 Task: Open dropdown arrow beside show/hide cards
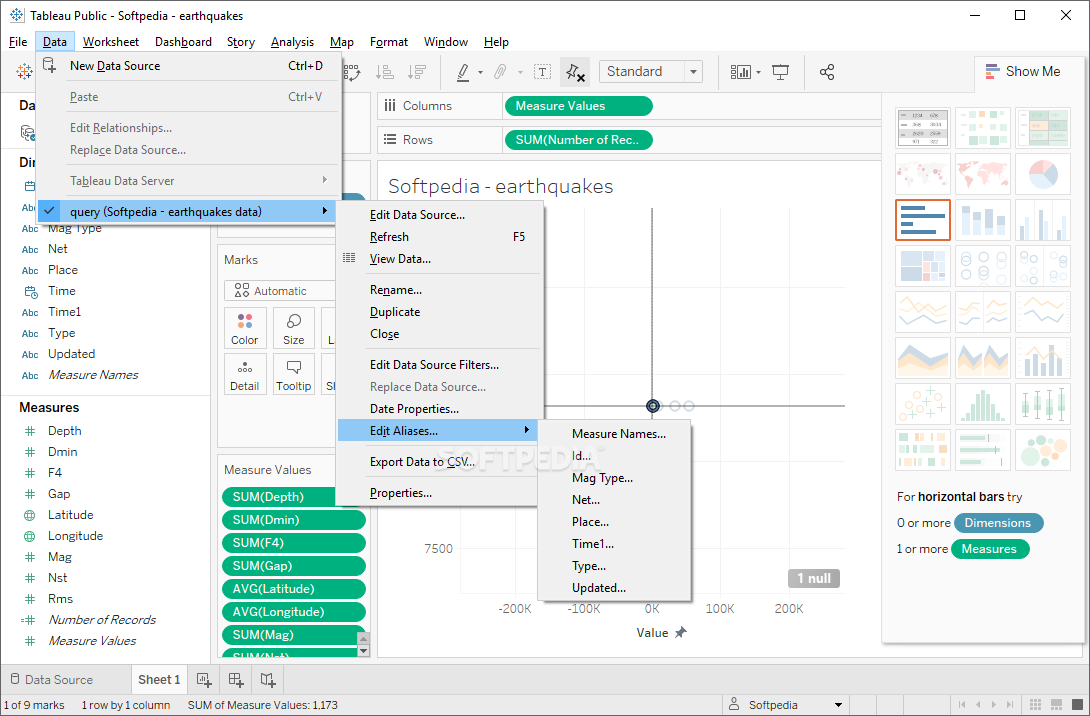tap(758, 72)
